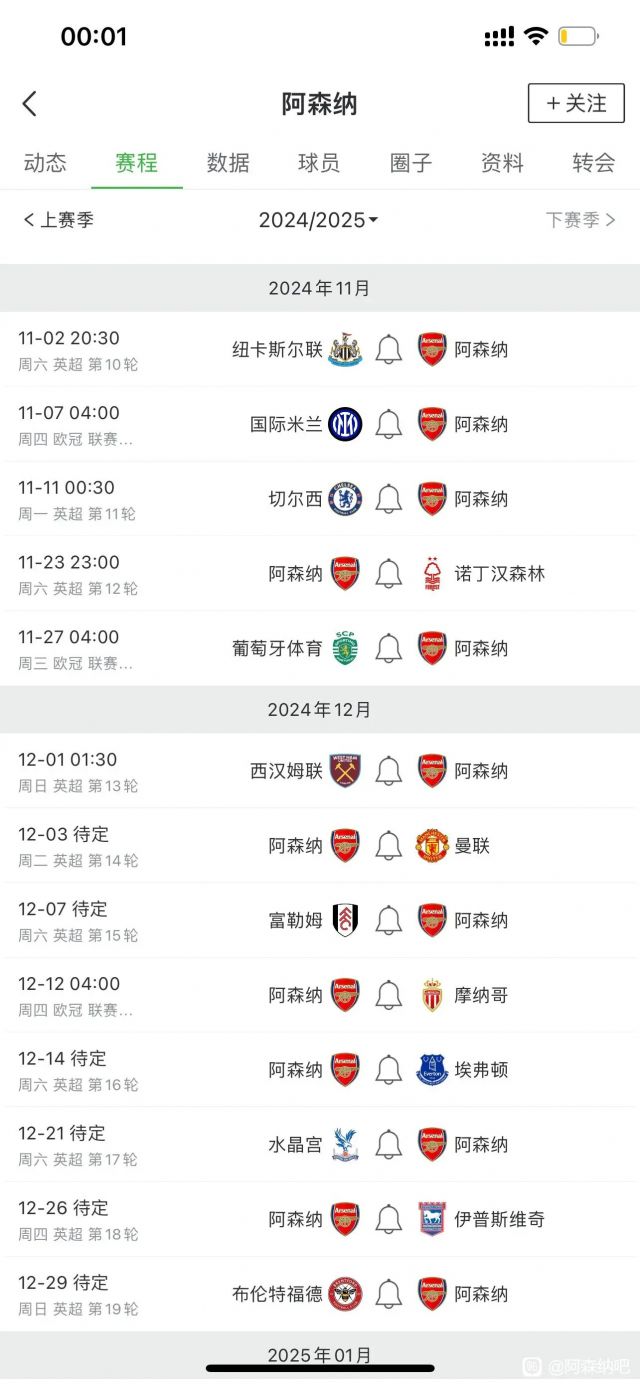Toggle bell for Crystal Palace match
The height and width of the screenshot is (1384, 640).
click(388, 1145)
